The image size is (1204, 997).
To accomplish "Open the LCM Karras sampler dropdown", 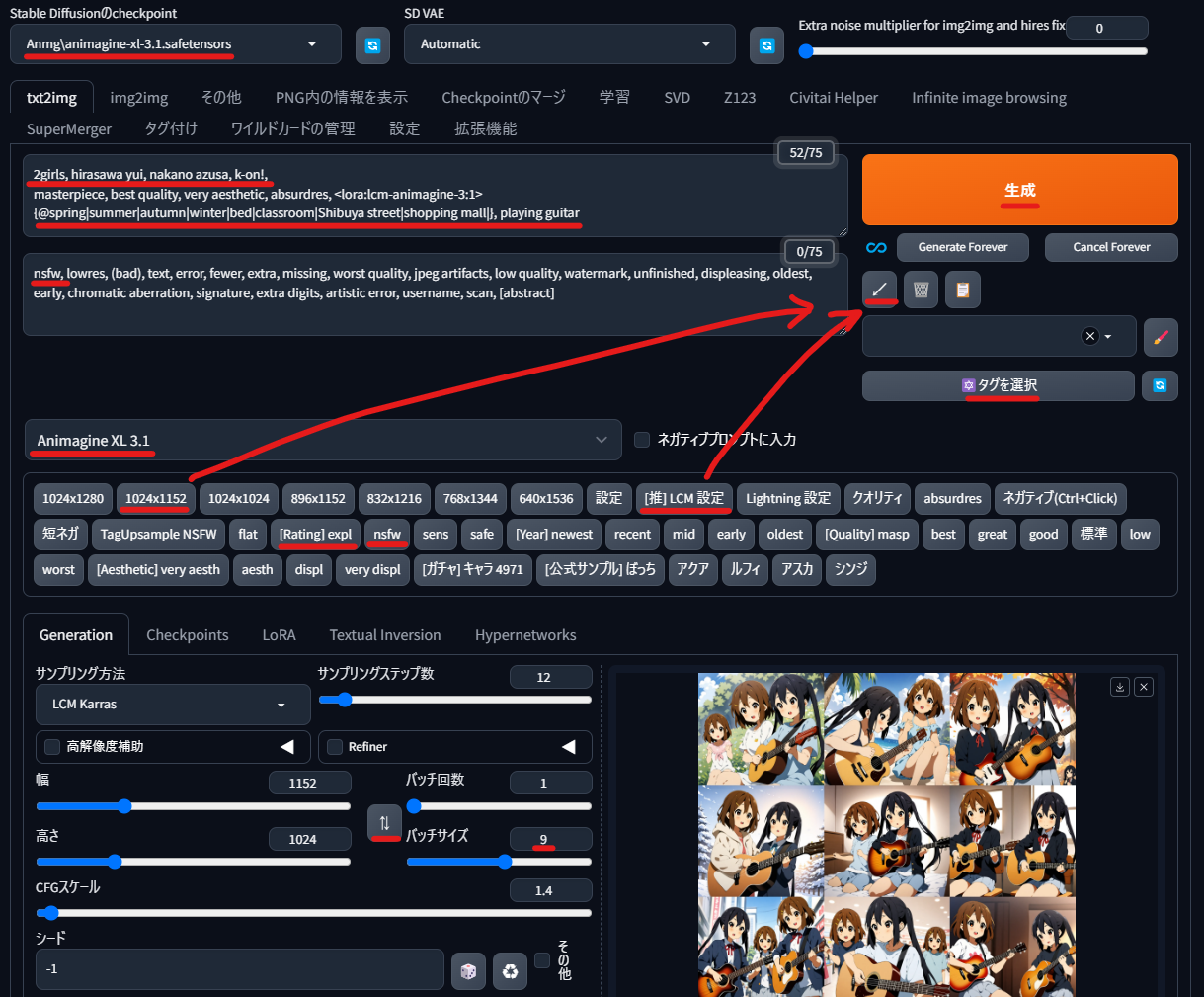I will 173,705.
